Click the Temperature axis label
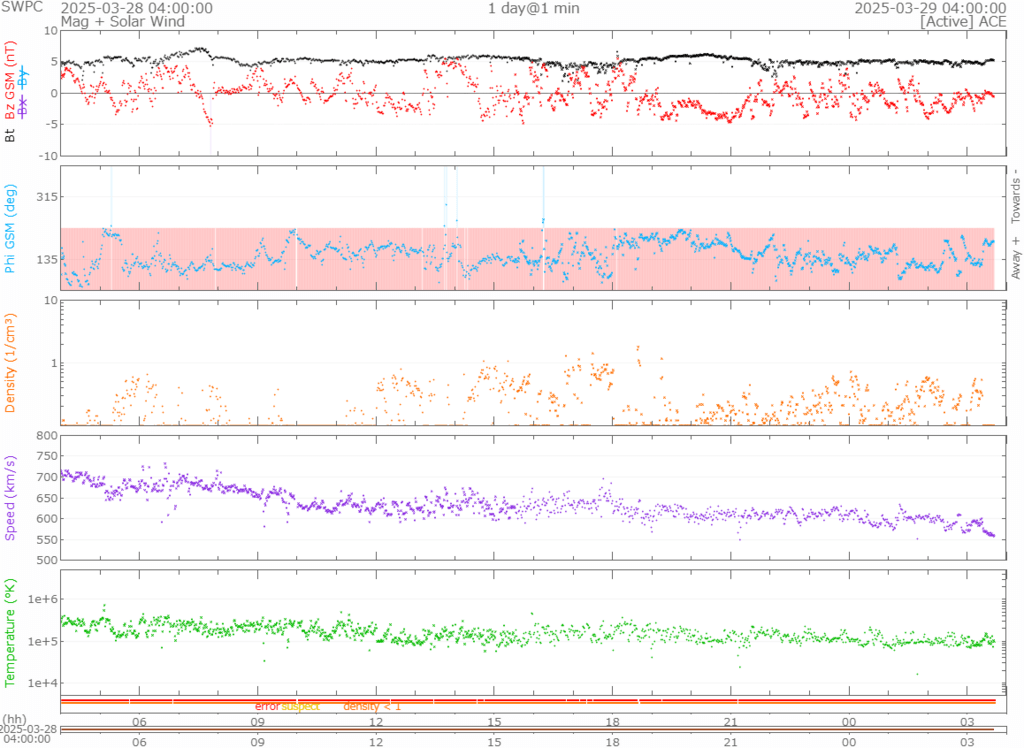Screen dimensions: 1024x748 click(11, 630)
